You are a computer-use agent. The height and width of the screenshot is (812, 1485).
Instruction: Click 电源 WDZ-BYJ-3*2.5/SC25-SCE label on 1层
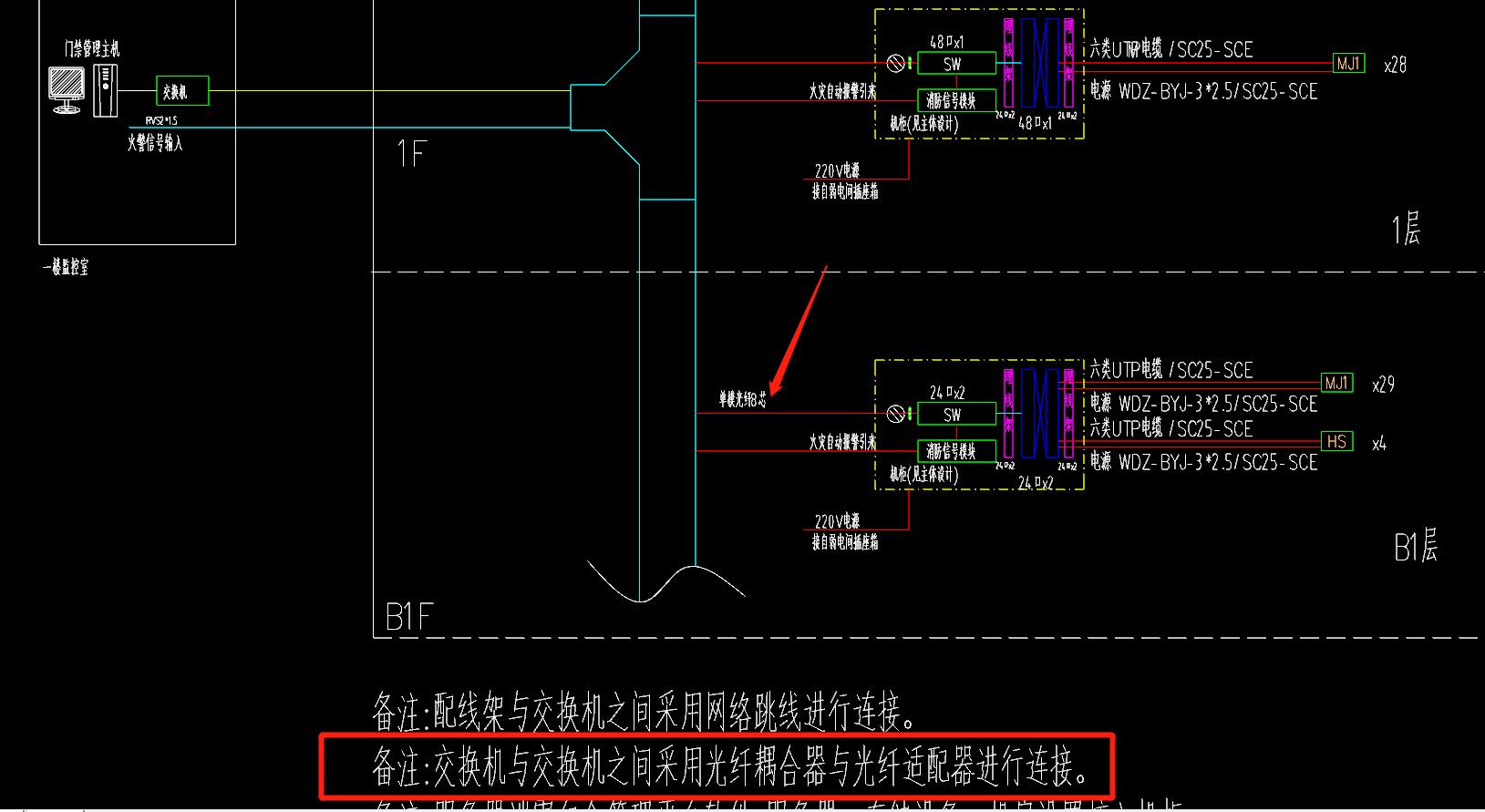[x=1204, y=90]
